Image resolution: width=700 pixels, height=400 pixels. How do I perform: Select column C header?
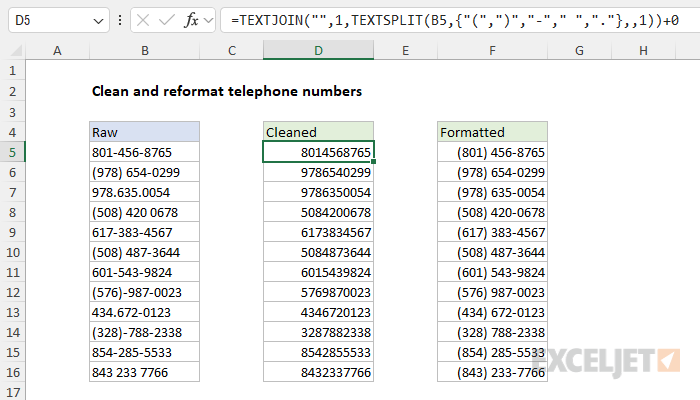232,50
